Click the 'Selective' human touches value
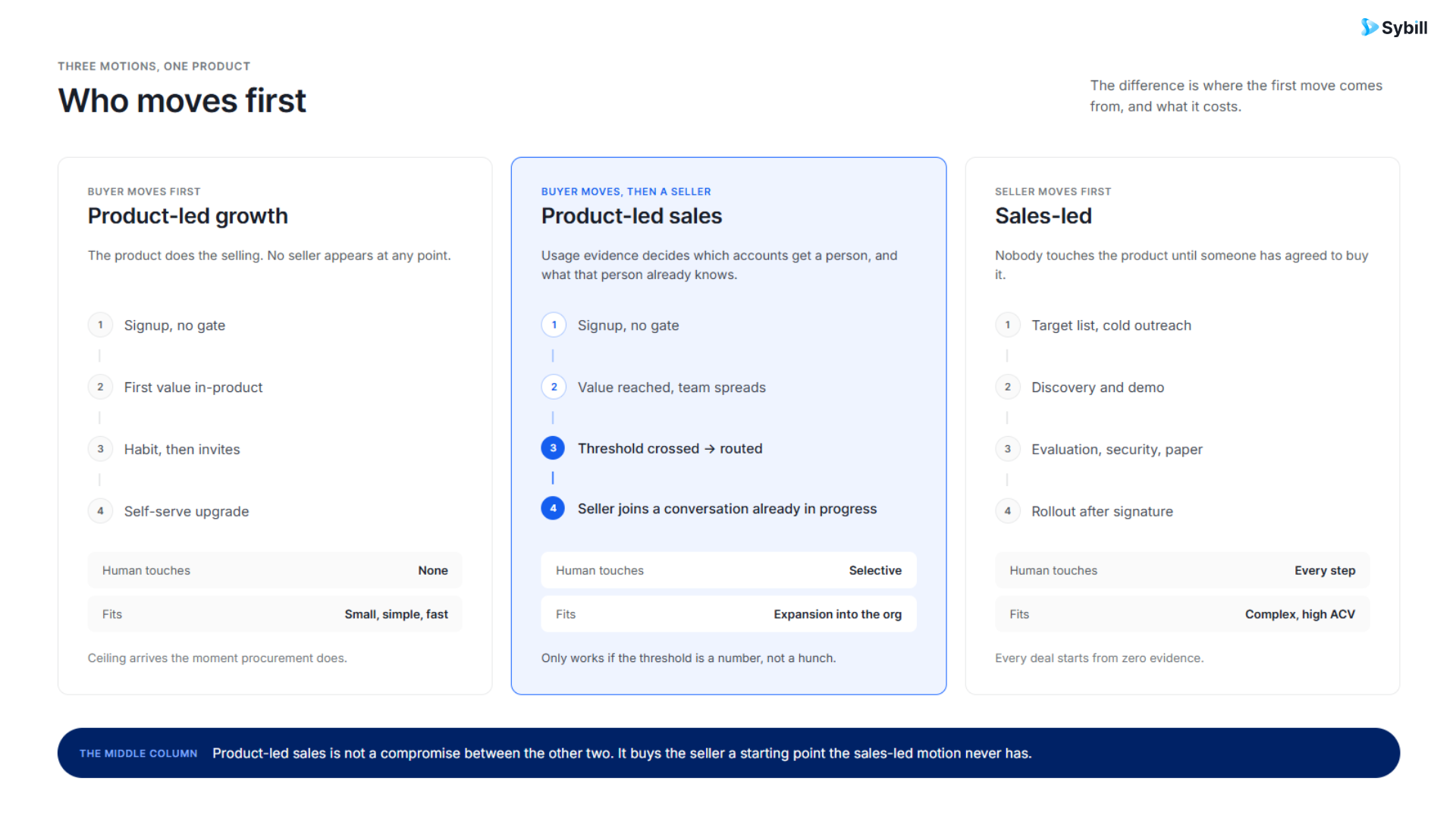The height and width of the screenshot is (819, 1456). pos(875,570)
